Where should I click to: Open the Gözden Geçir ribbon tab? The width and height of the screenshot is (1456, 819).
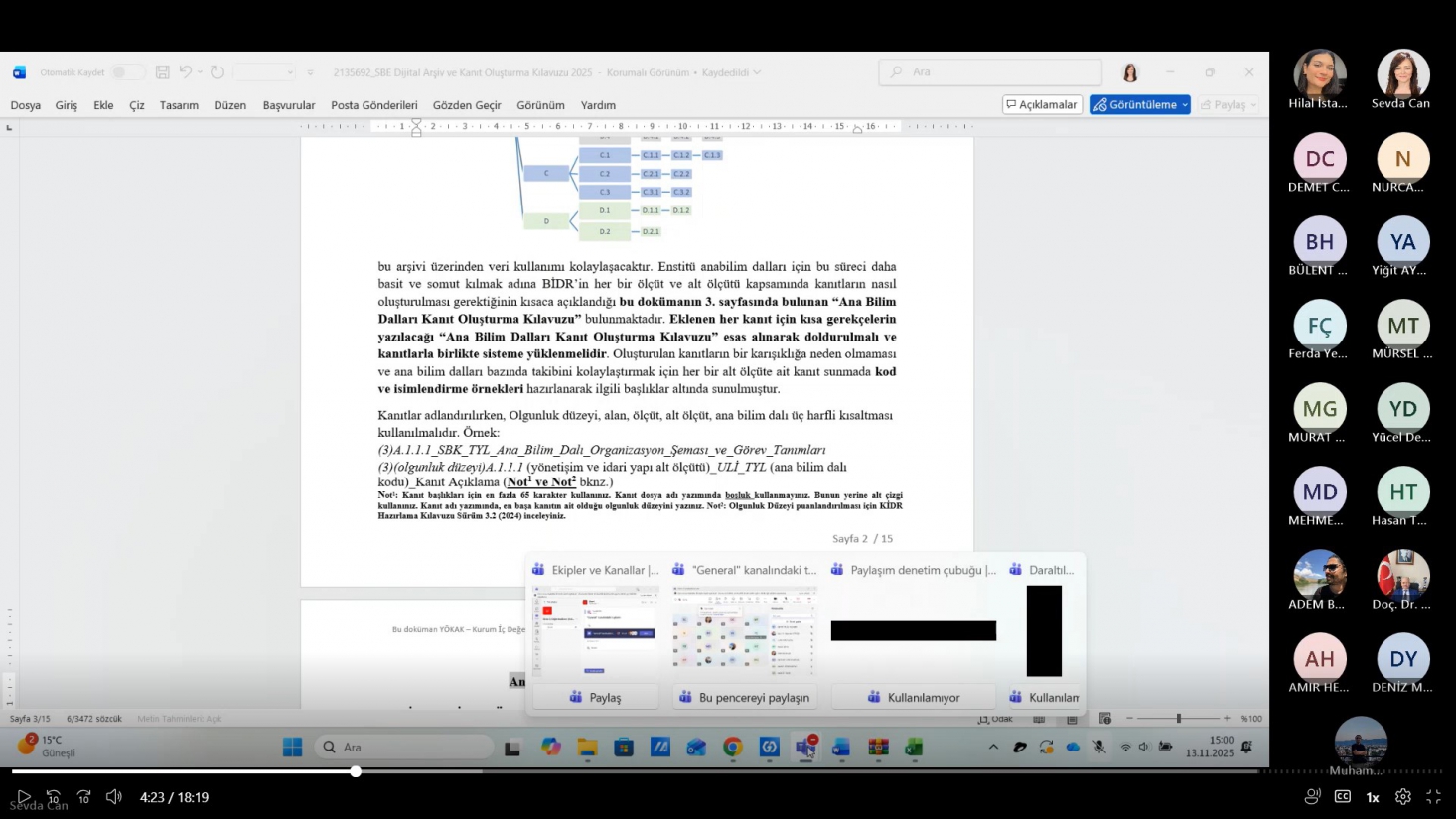click(466, 105)
